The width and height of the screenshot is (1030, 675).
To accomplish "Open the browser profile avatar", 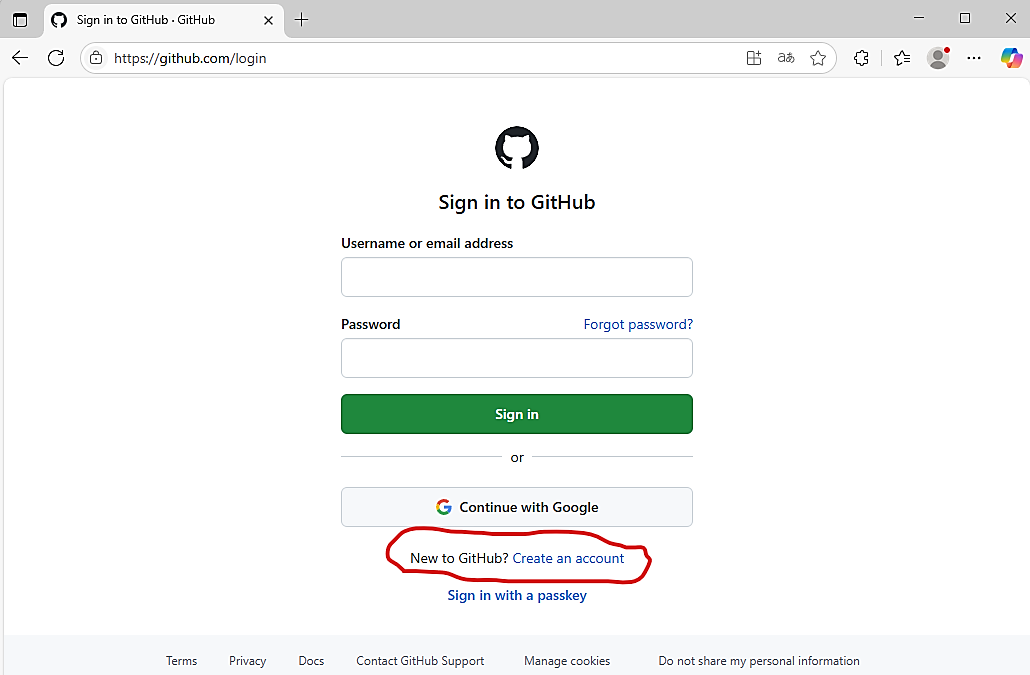I will (938, 58).
